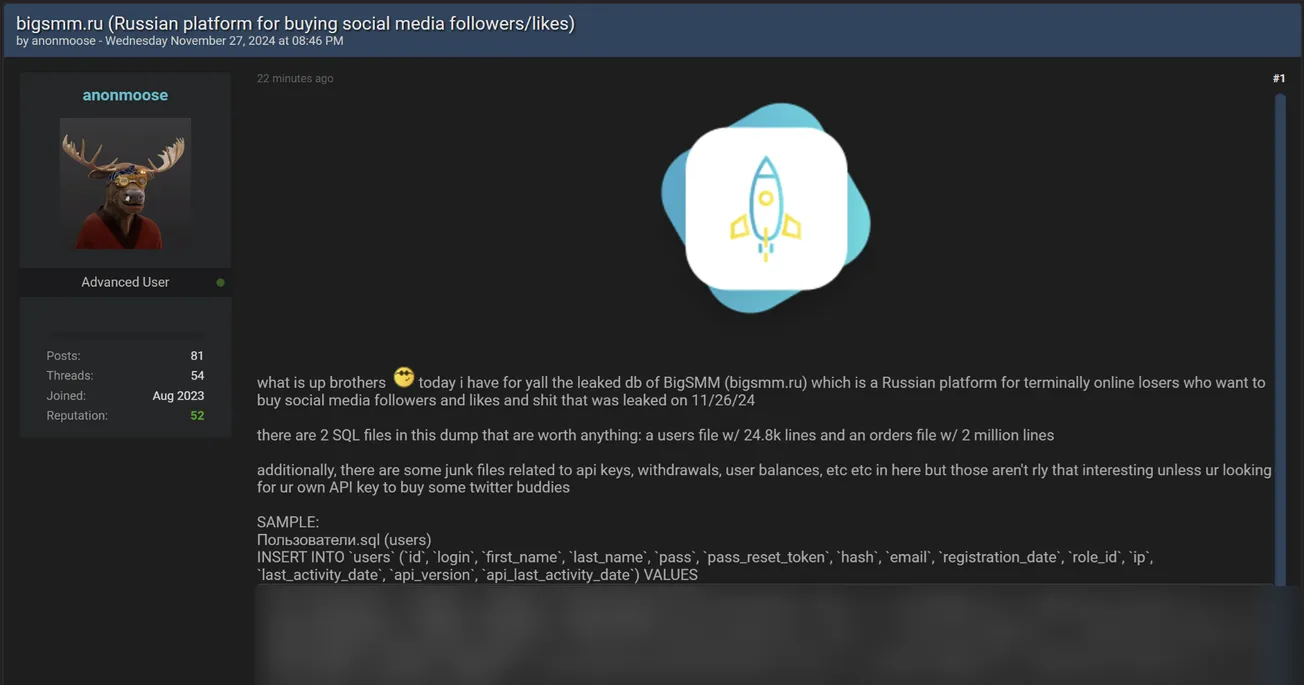Click the '#1' post permalink

tap(1279, 77)
